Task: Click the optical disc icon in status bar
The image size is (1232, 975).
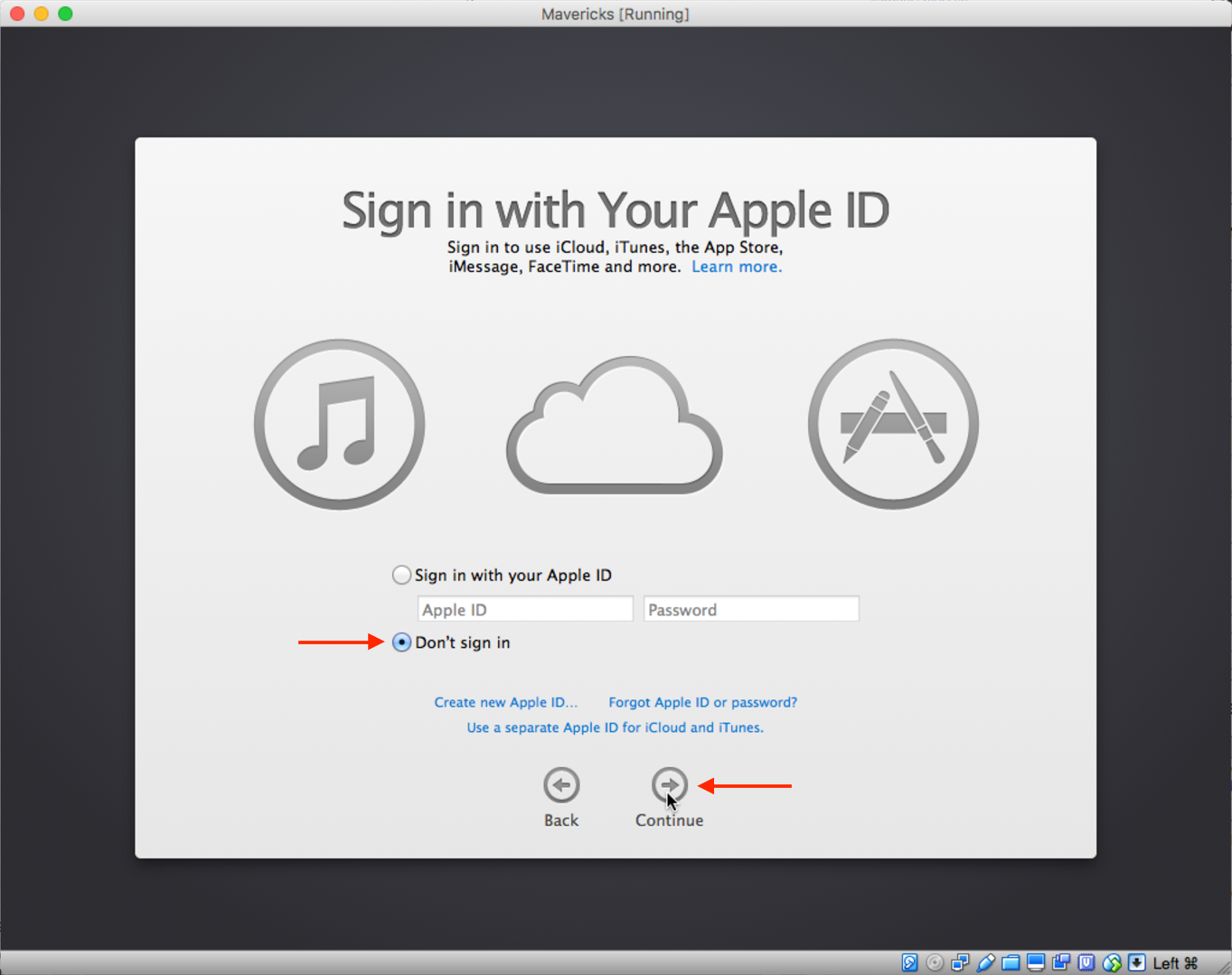Action: point(935,962)
